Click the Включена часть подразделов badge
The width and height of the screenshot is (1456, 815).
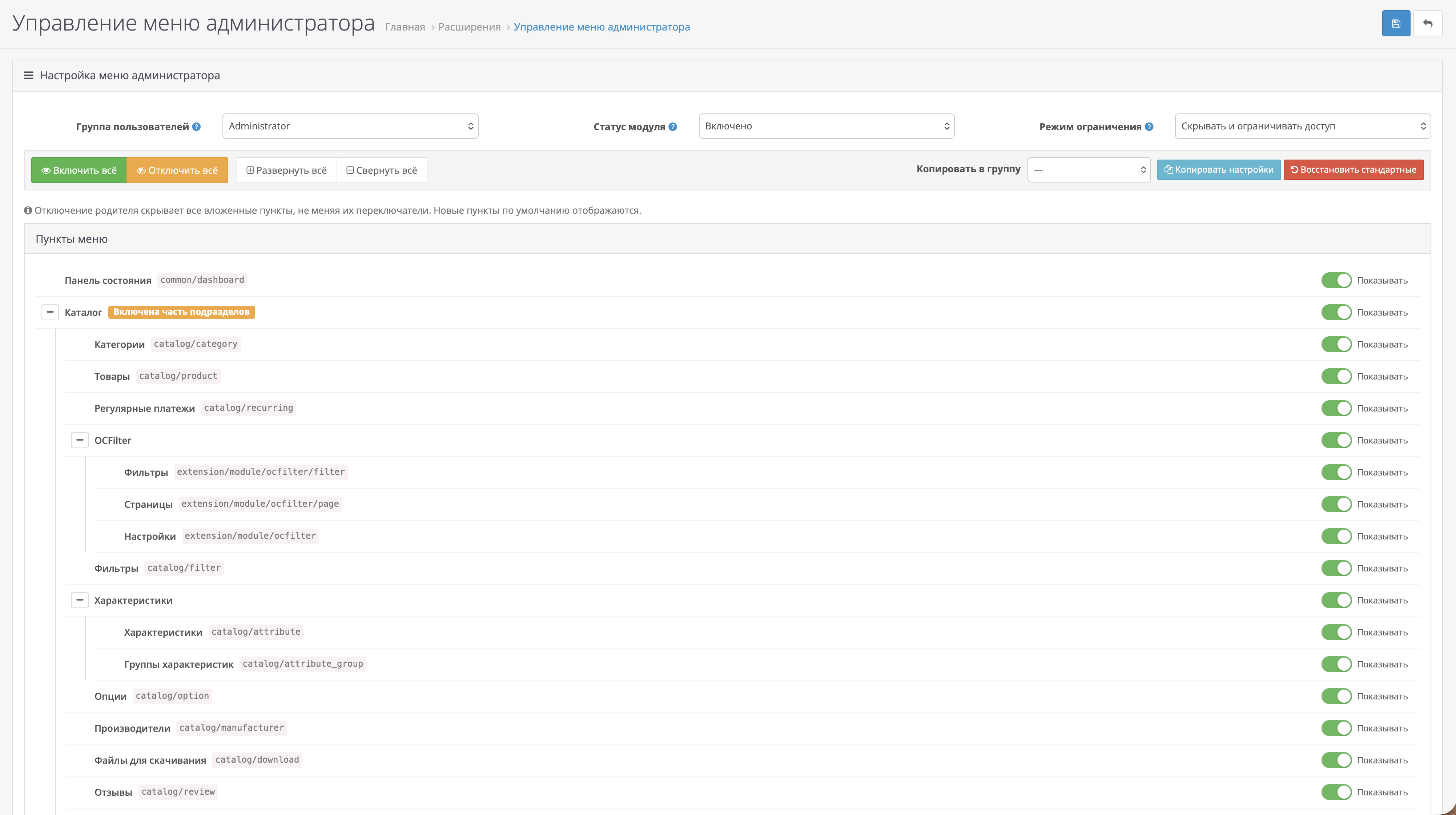[x=181, y=312]
